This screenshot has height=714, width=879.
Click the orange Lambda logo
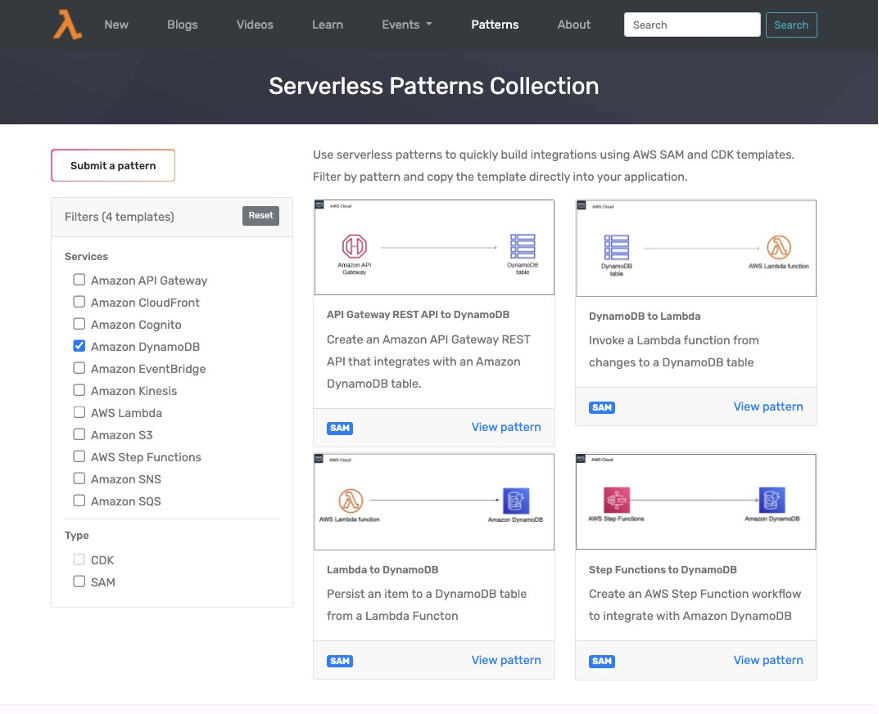(x=67, y=25)
